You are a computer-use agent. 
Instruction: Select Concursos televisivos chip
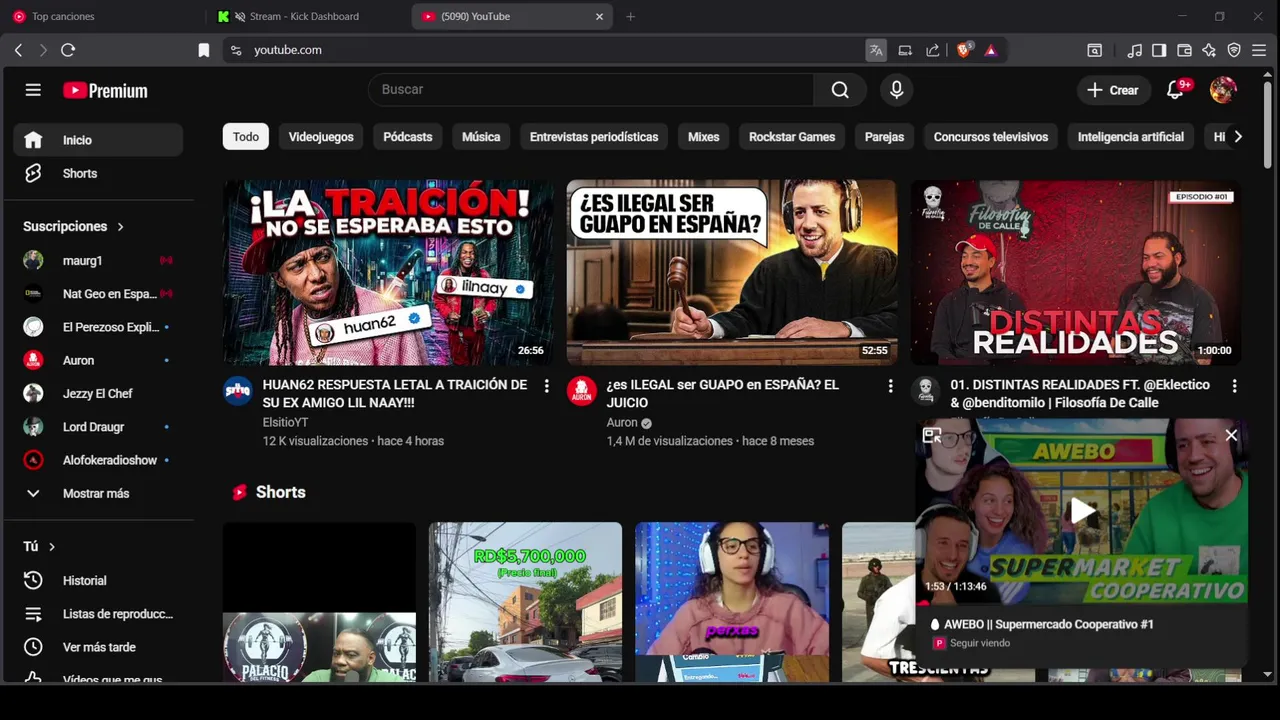(x=991, y=137)
